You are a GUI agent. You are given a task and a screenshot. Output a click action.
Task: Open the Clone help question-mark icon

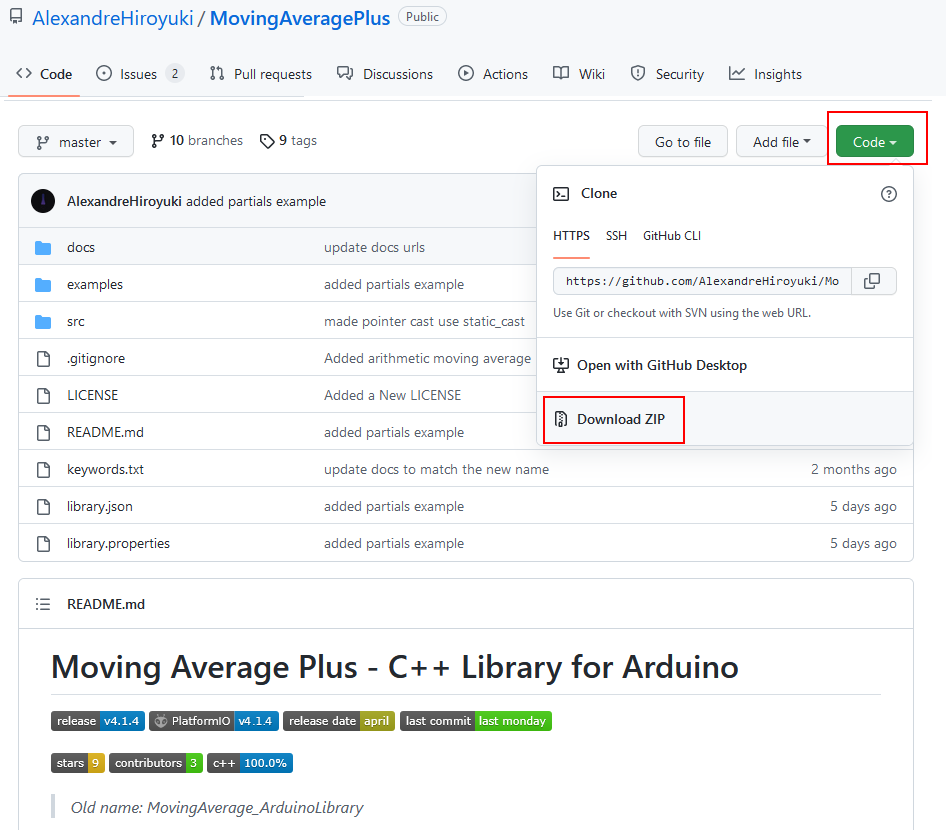(x=889, y=194)
